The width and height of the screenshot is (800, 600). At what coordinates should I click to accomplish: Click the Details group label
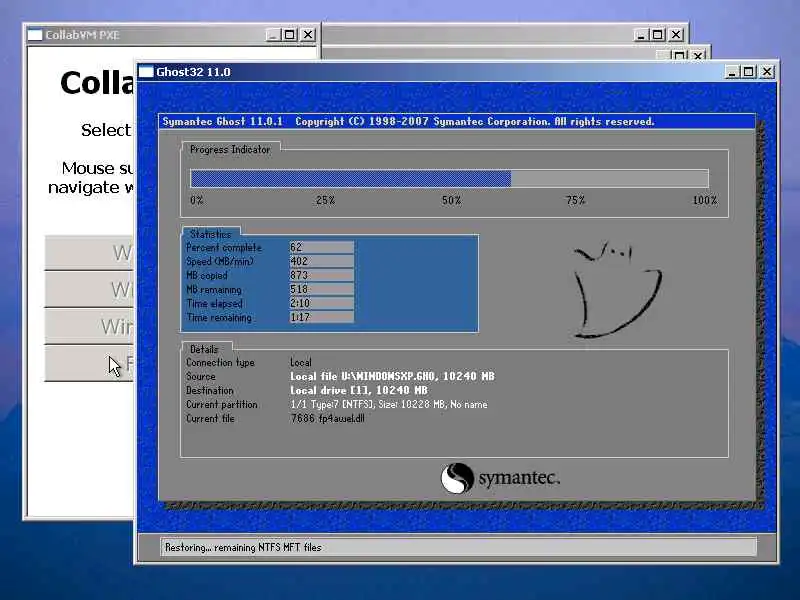pyautogui.click(x=204, y=349)
